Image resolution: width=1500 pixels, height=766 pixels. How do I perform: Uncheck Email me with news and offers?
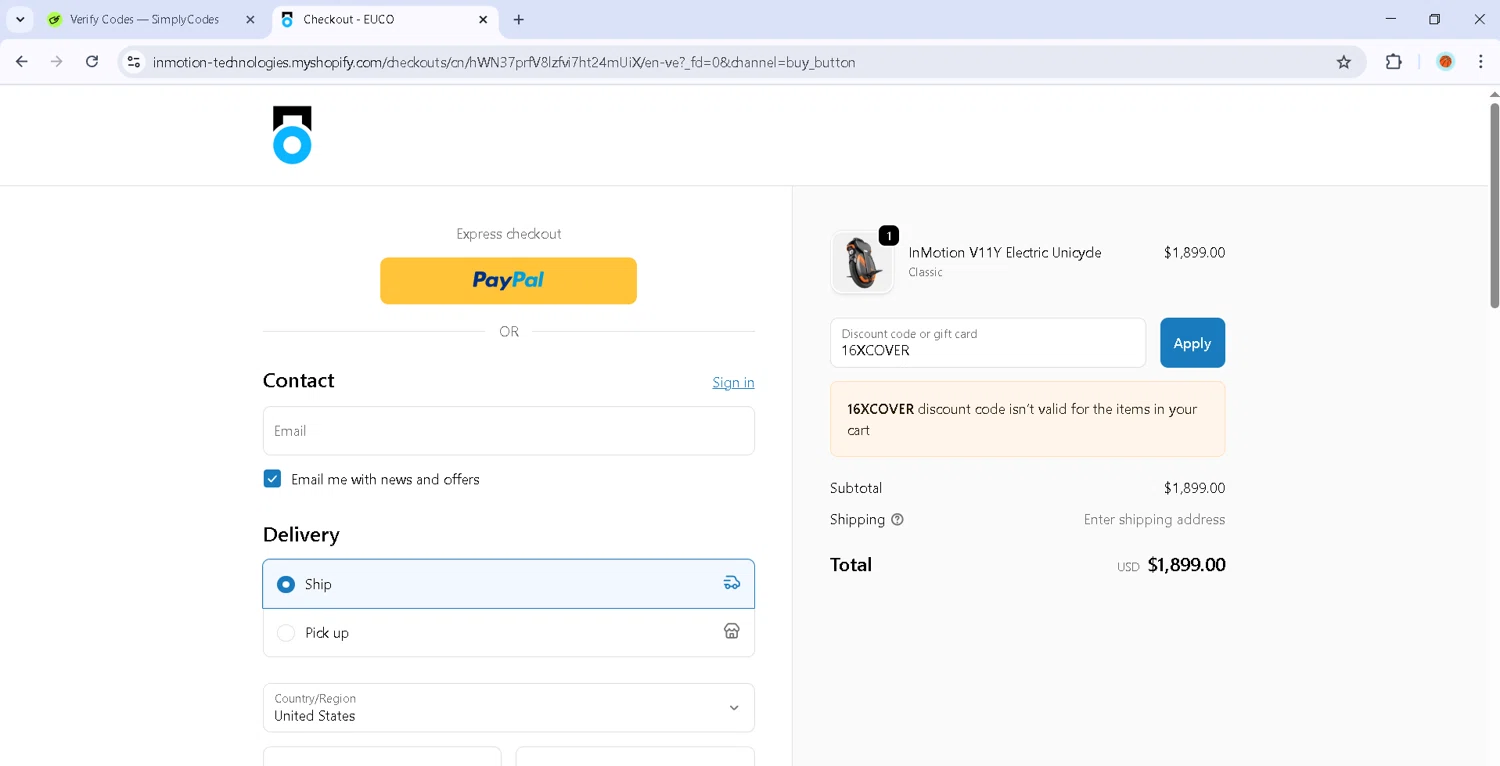click(x=272, y=479)
